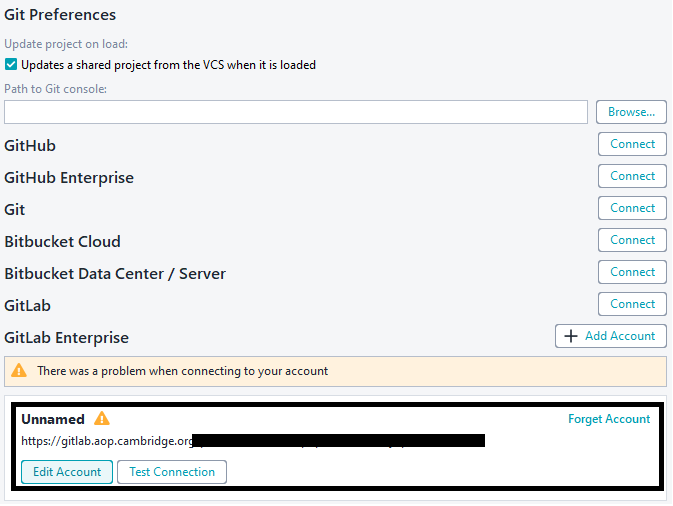Click Connect next to Git
This screenshot has width=673, height=506.
tap(632, 208)
